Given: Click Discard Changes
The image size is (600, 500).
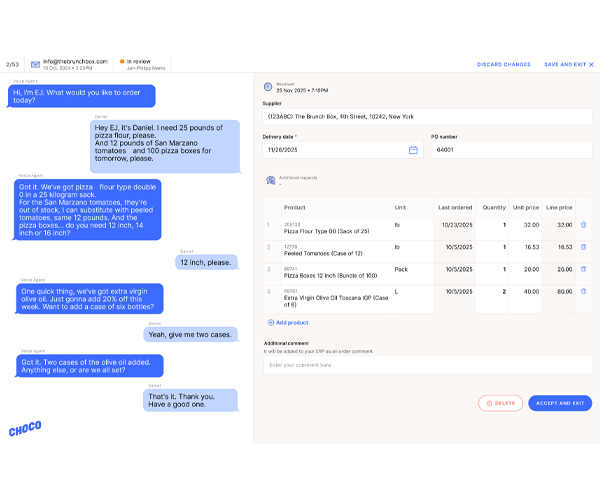Looking at the screenshot, I should [x=504, y=64].
